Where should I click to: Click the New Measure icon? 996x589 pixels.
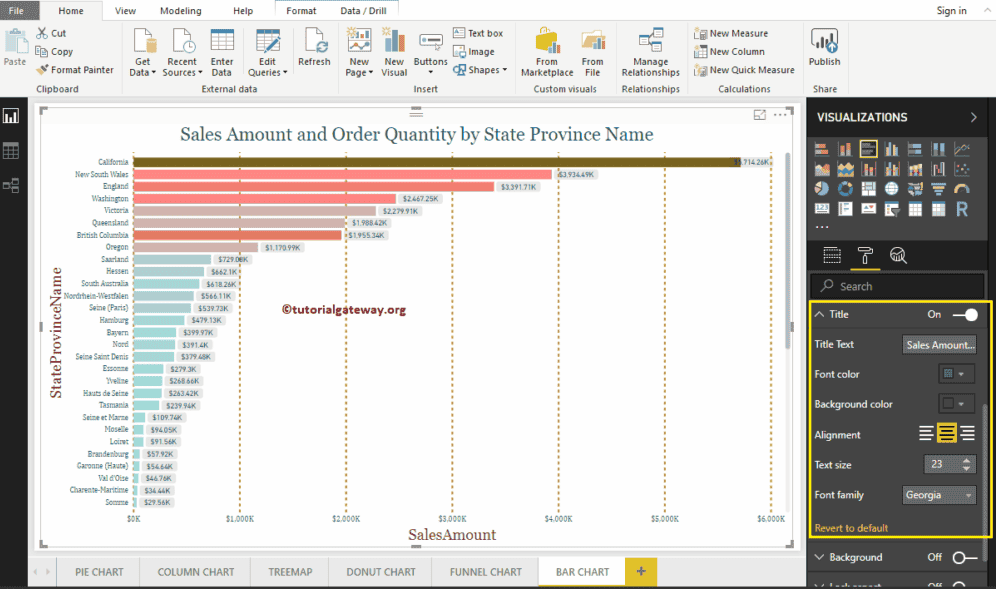coord(700,33)
